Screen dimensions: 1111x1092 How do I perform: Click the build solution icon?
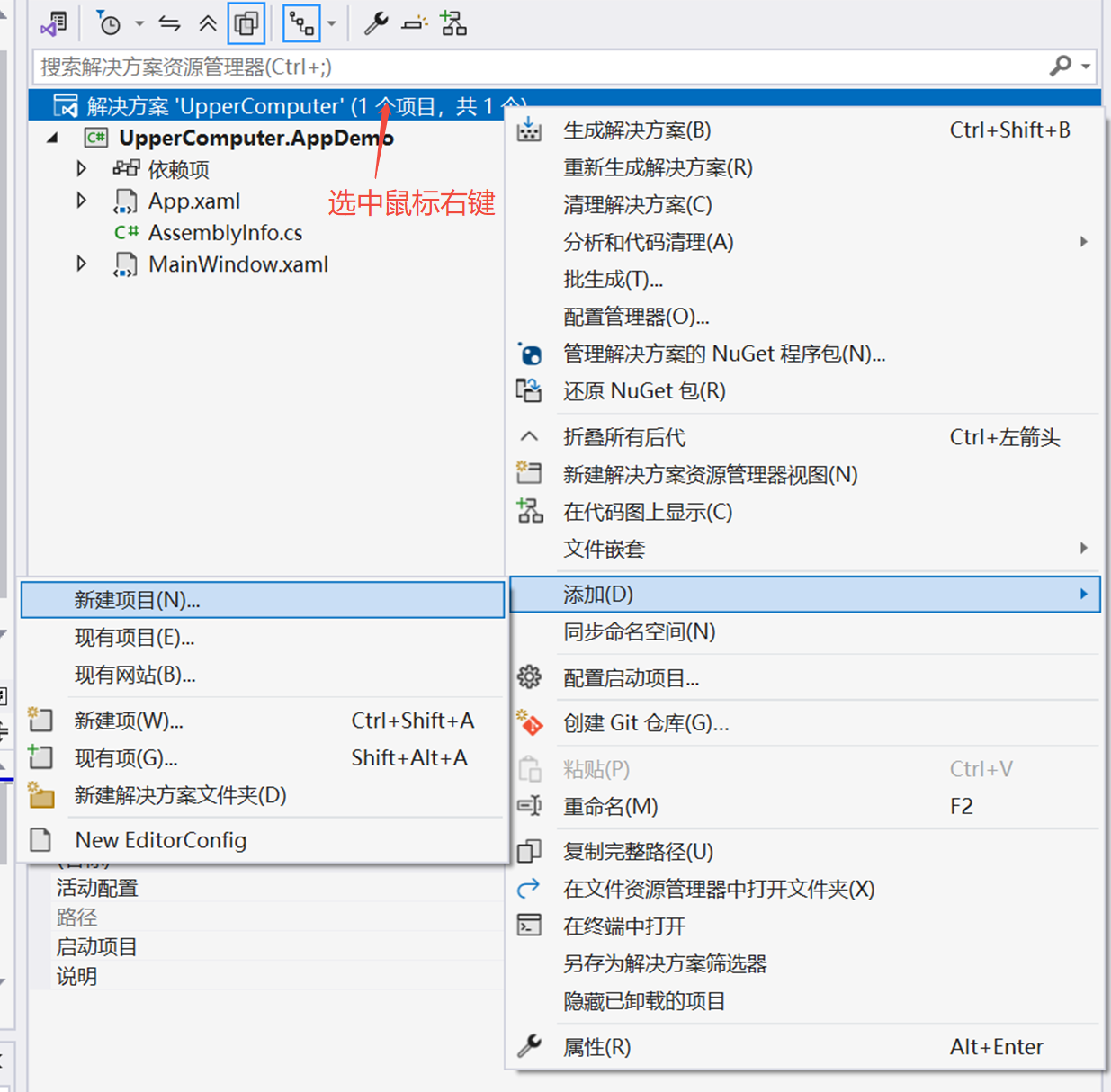click(x=529, y=130)
